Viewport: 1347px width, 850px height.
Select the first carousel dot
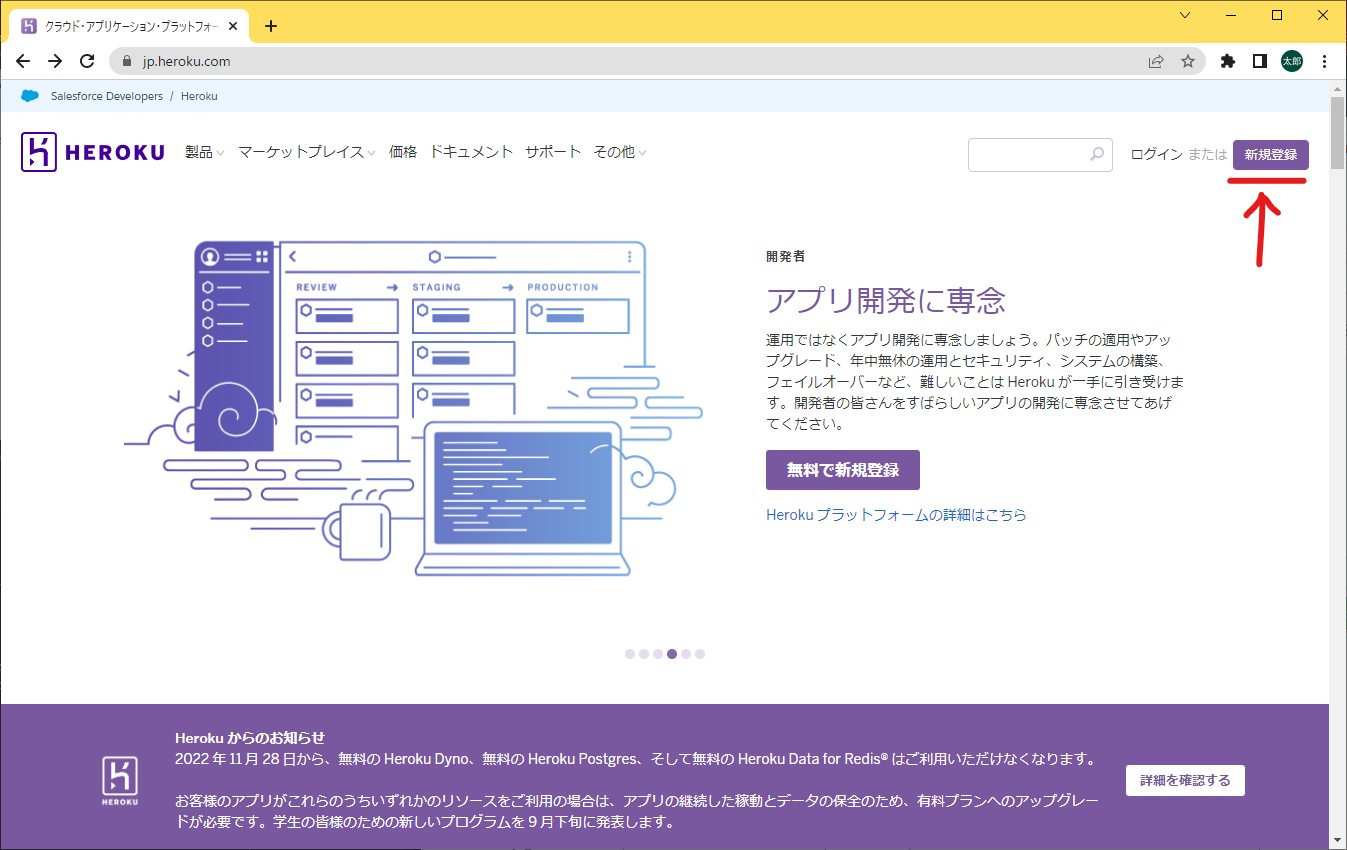coord(630,654)
